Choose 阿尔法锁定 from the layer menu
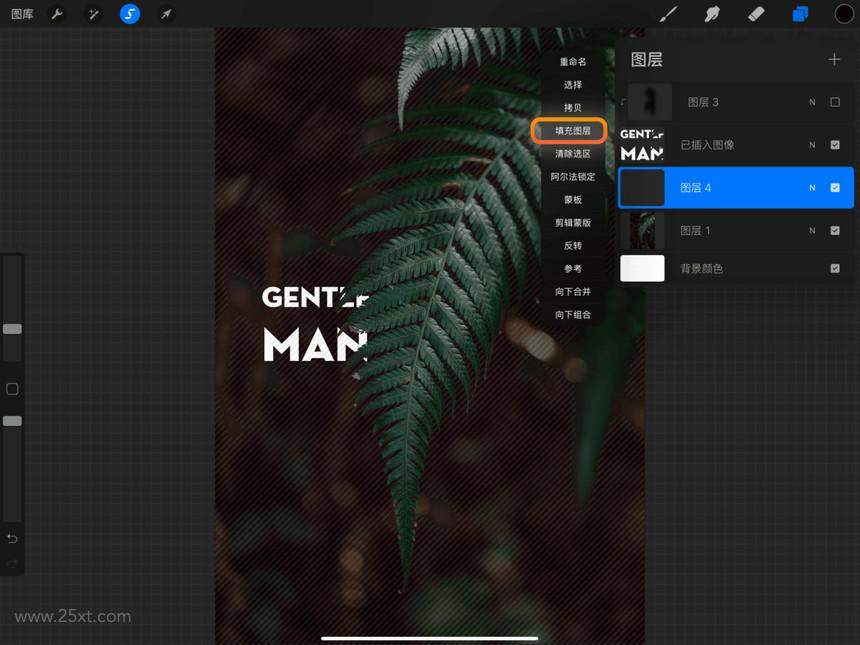This screenshot has height=645, width=860. 573,177
